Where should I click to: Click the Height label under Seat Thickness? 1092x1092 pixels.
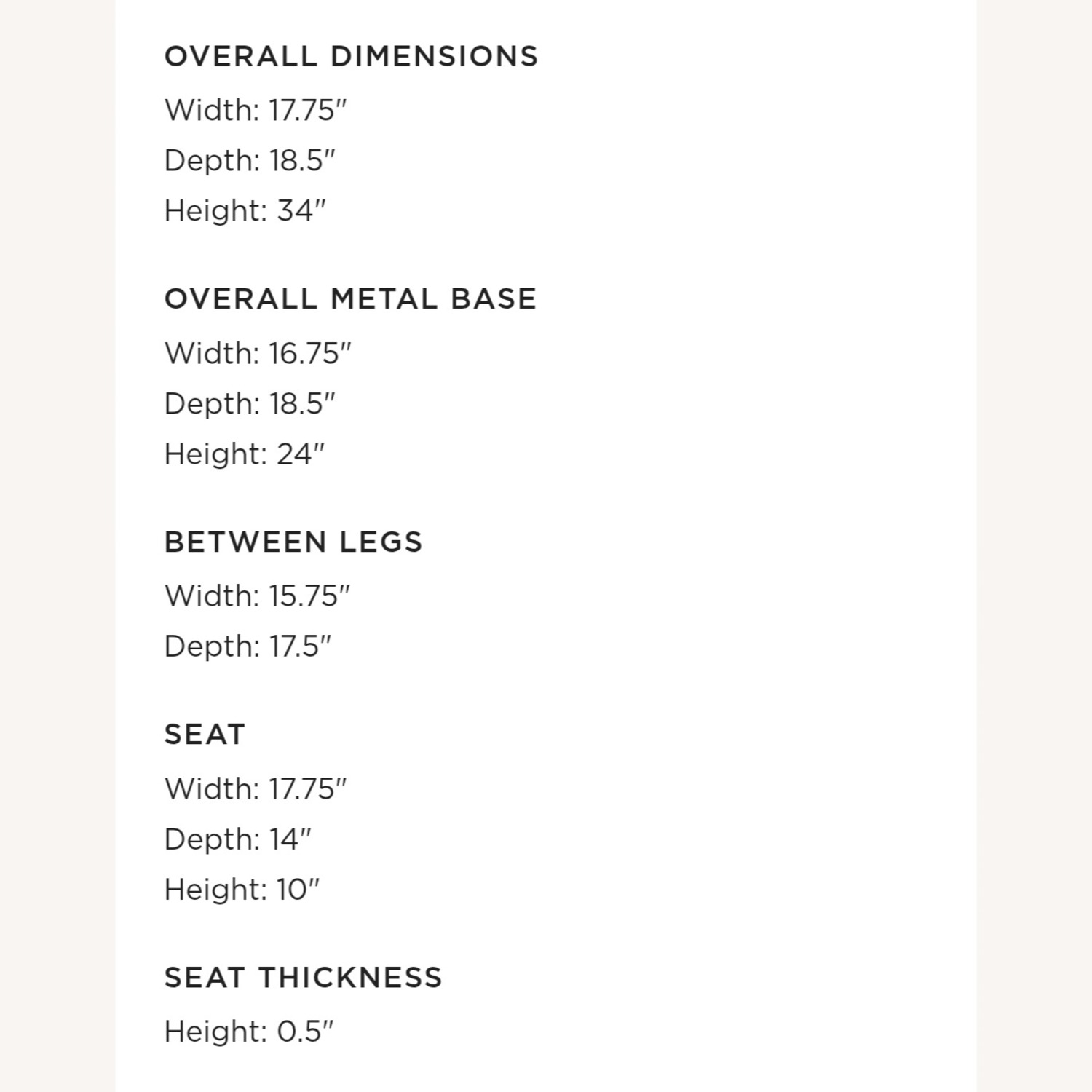point(215,1032)
